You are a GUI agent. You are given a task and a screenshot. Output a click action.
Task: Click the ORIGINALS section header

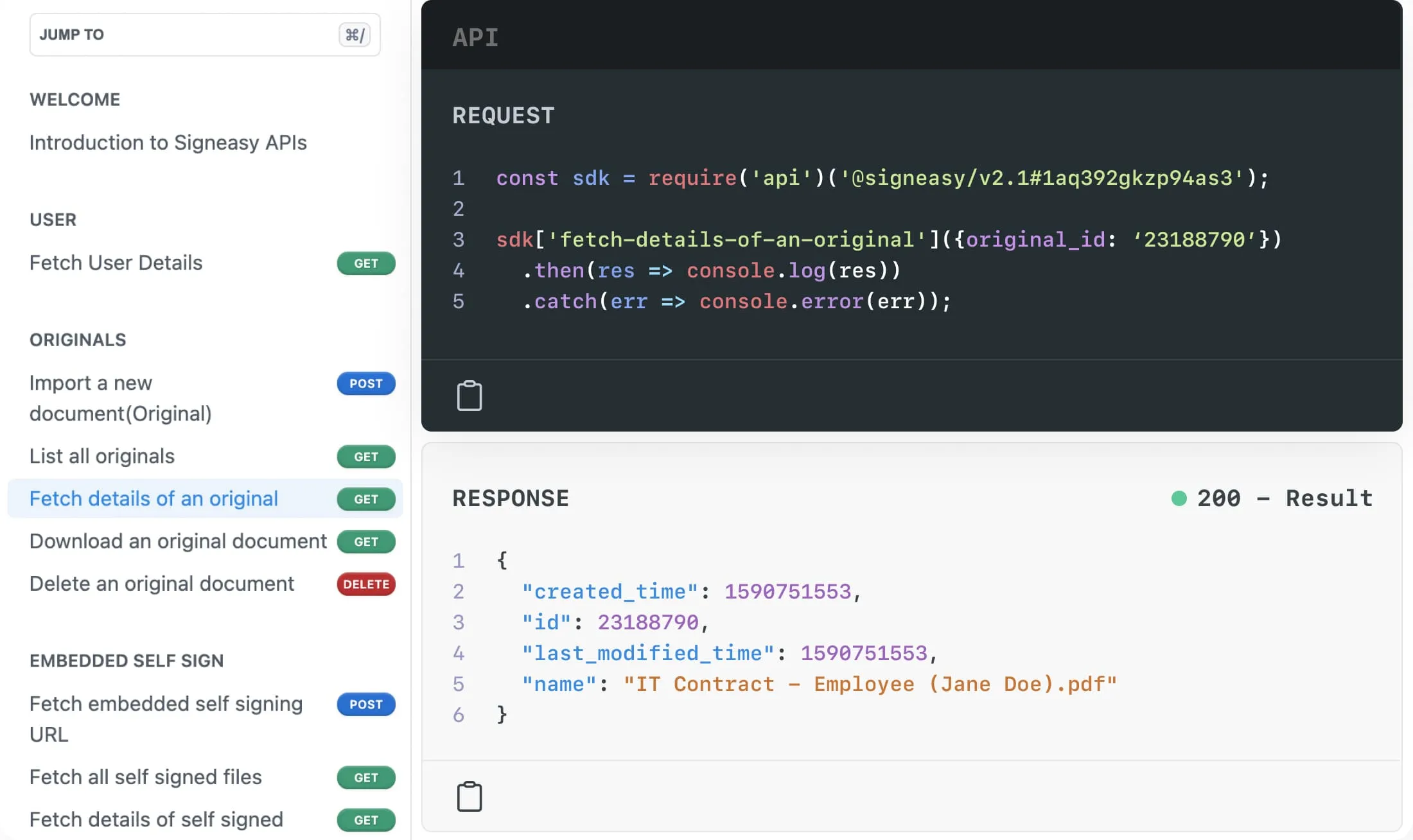coord(78,340)
